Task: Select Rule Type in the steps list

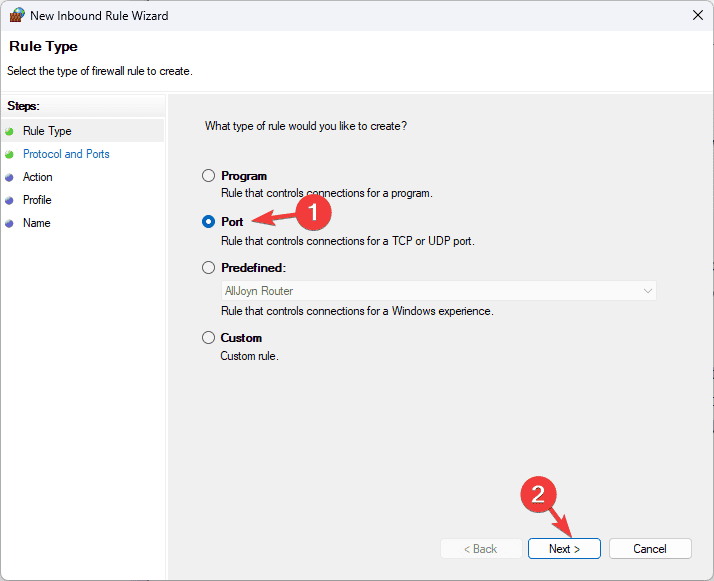Action: (47, 131)
